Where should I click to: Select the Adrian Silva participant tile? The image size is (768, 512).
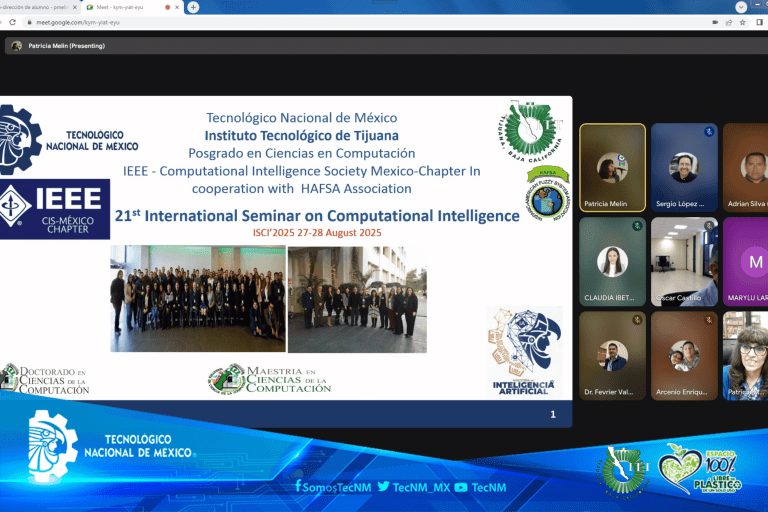745,168
